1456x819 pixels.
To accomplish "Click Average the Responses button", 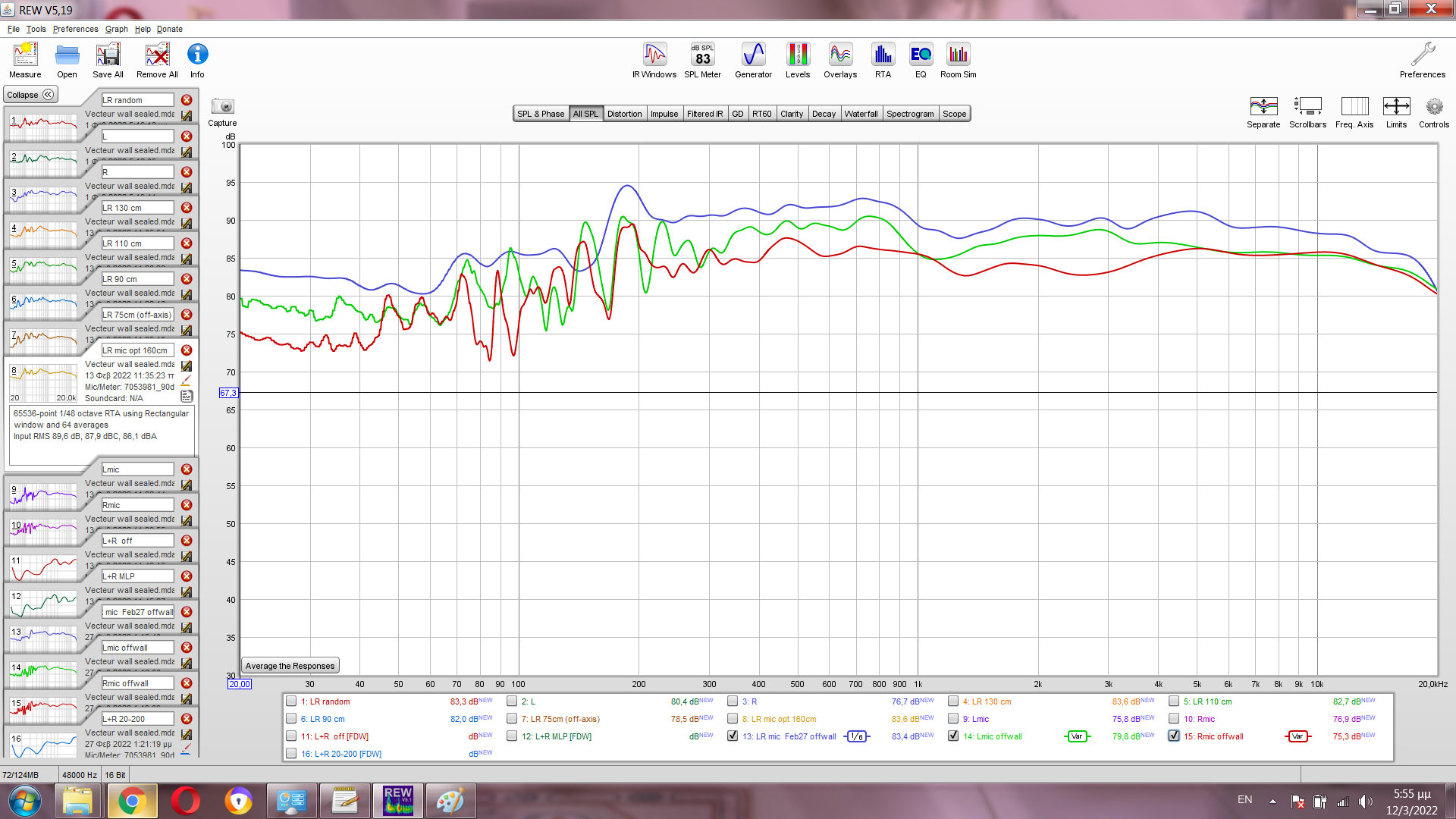I will pyautogui.click(x=290, y=666).
